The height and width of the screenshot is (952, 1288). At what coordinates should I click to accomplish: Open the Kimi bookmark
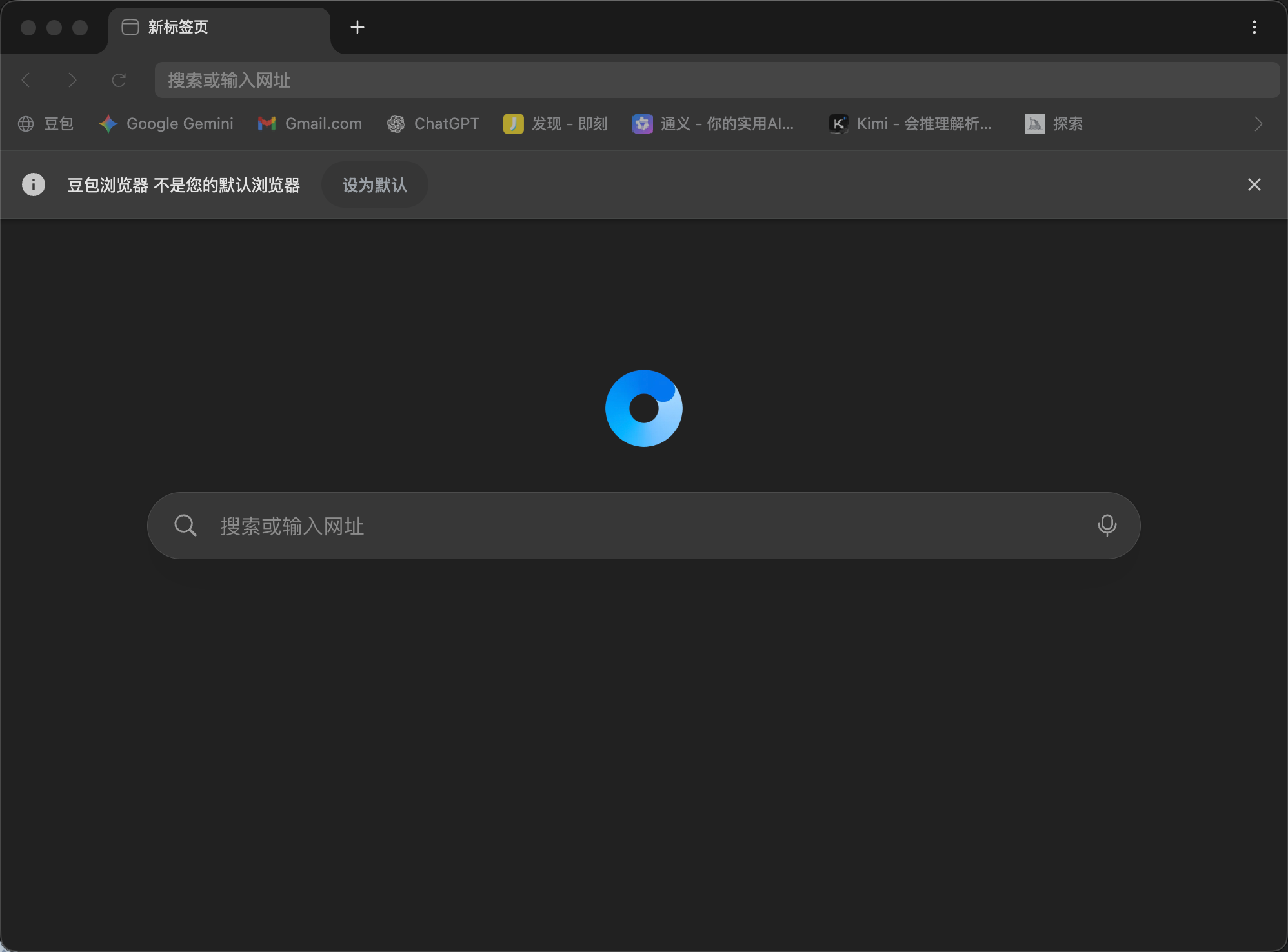point(911,124)
